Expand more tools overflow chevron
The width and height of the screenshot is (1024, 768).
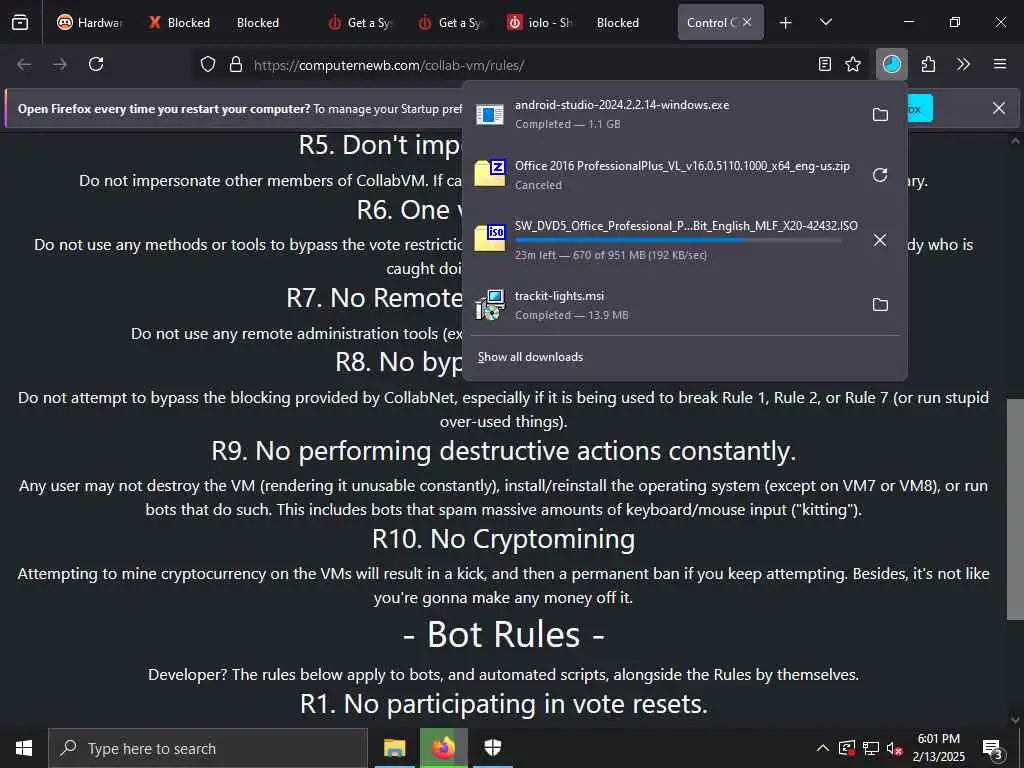pyautogui.click(x=963, y=64)
